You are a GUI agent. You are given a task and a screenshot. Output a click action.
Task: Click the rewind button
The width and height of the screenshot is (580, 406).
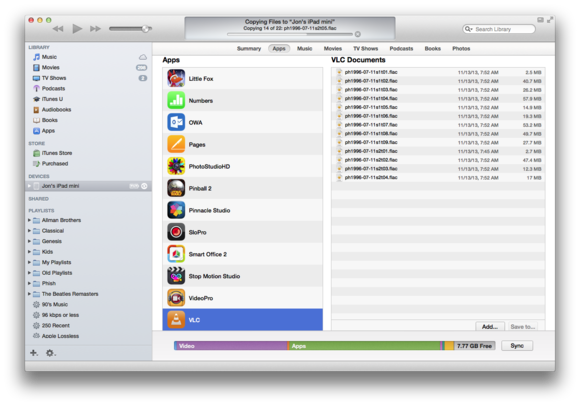click(58, 28)
